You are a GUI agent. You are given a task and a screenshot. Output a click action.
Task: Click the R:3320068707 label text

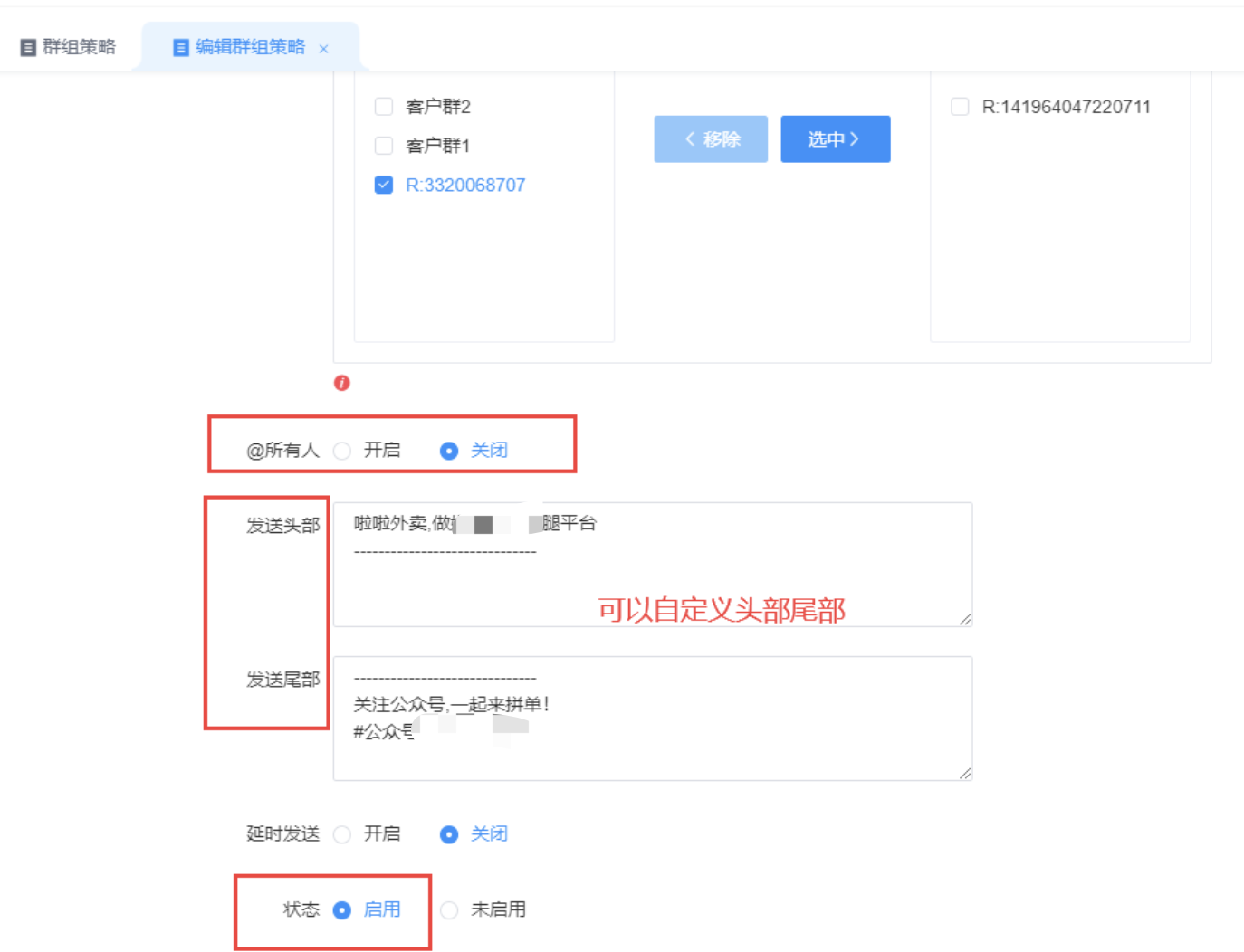coord(465,185)
